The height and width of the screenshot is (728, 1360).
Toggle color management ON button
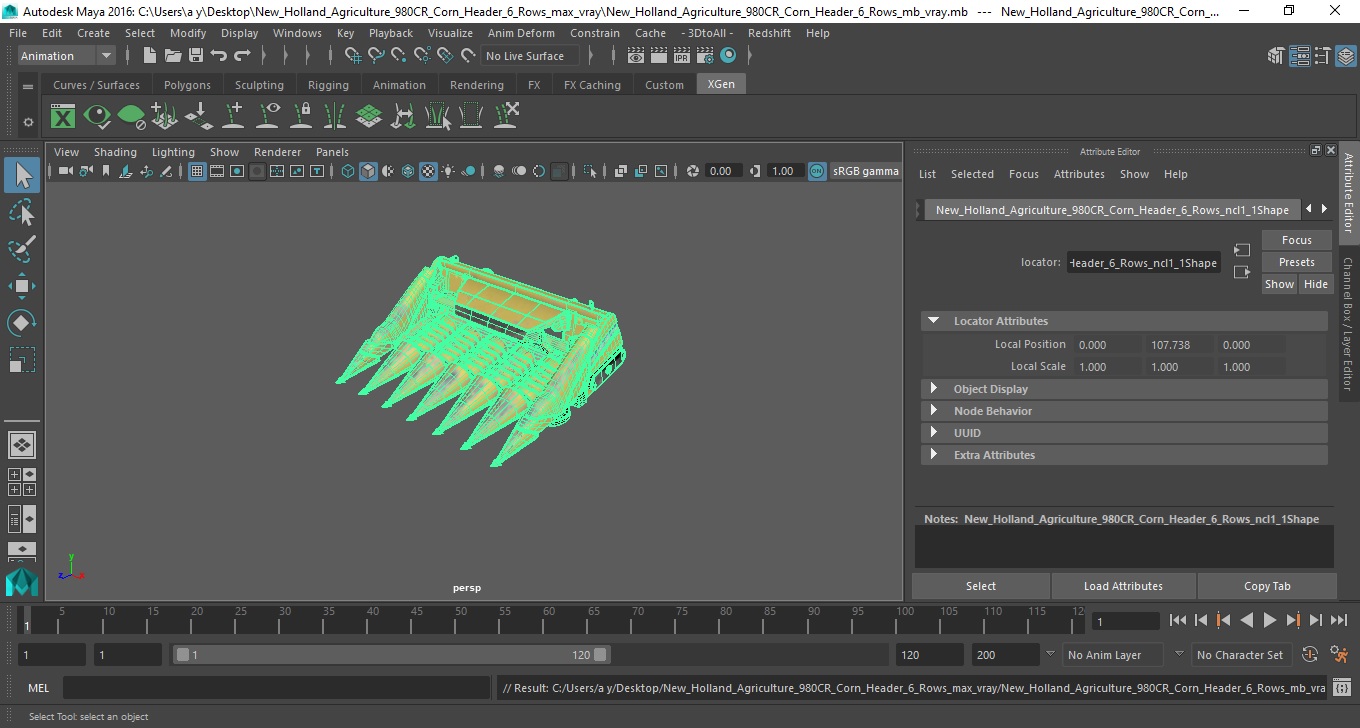[817, 171]
